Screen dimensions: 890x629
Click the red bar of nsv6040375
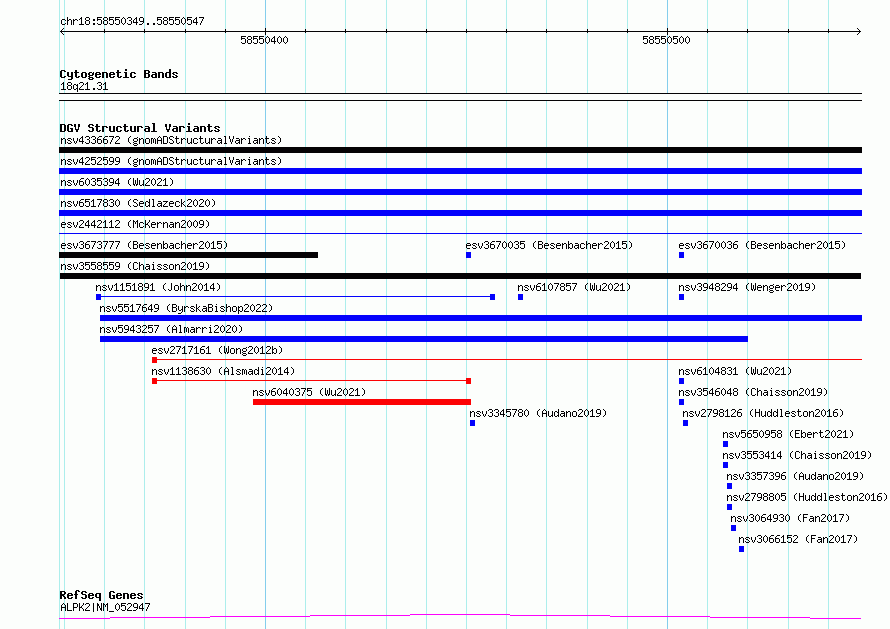(x=362, y=402)
